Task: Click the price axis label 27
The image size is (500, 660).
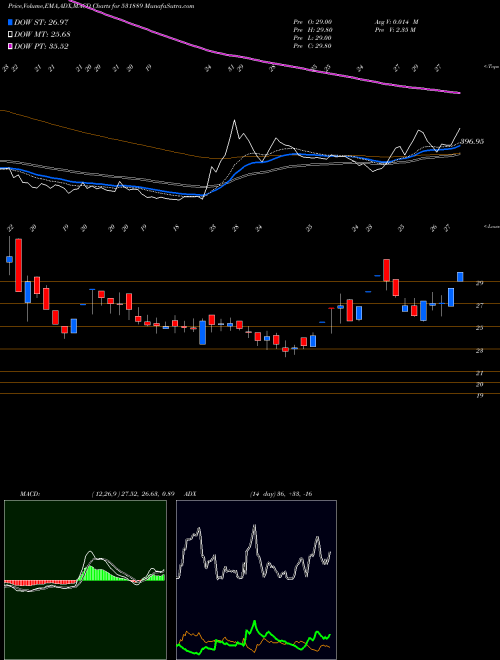Action: [479, 306]
